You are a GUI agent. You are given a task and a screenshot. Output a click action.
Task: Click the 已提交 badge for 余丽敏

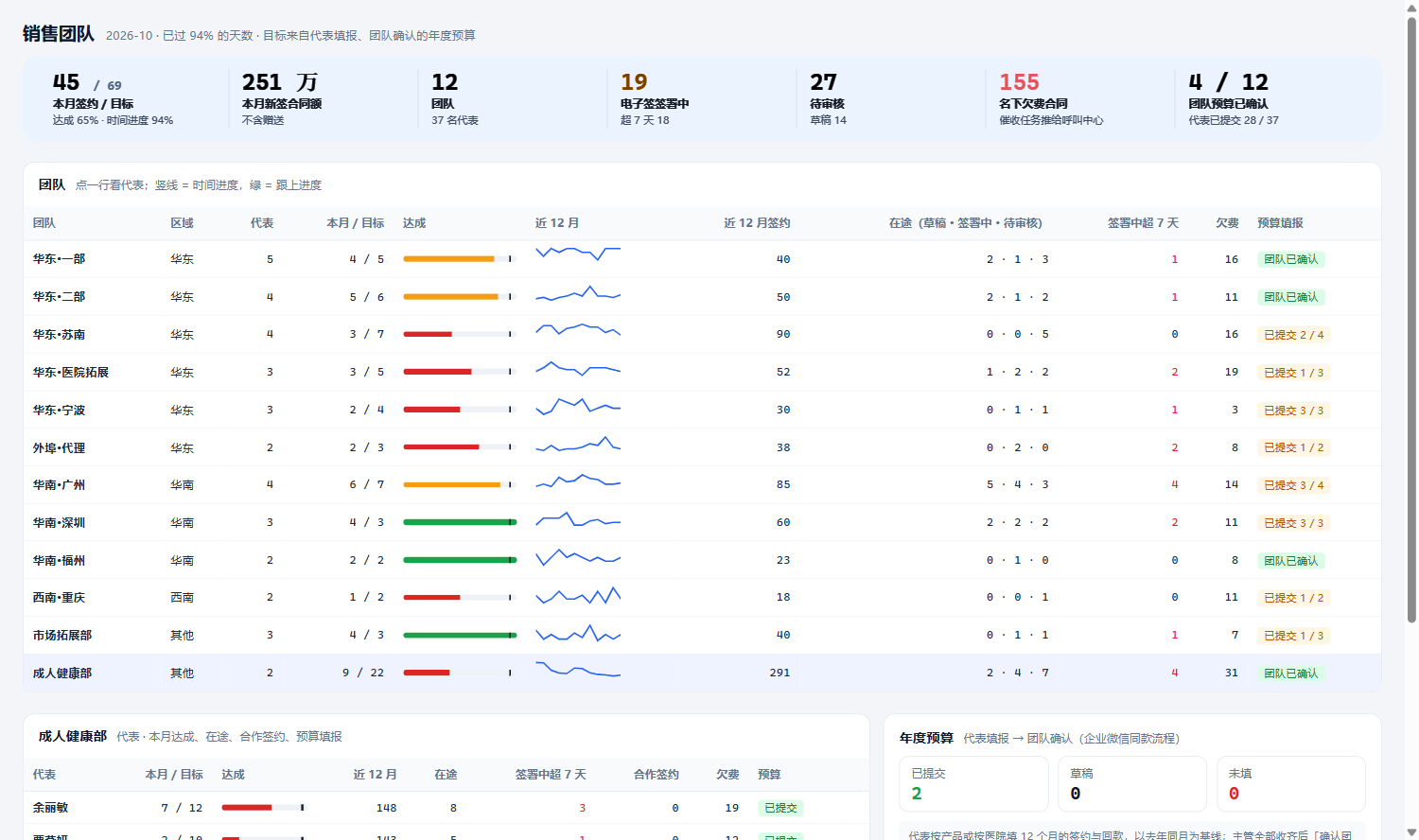[x=781, y=808]
